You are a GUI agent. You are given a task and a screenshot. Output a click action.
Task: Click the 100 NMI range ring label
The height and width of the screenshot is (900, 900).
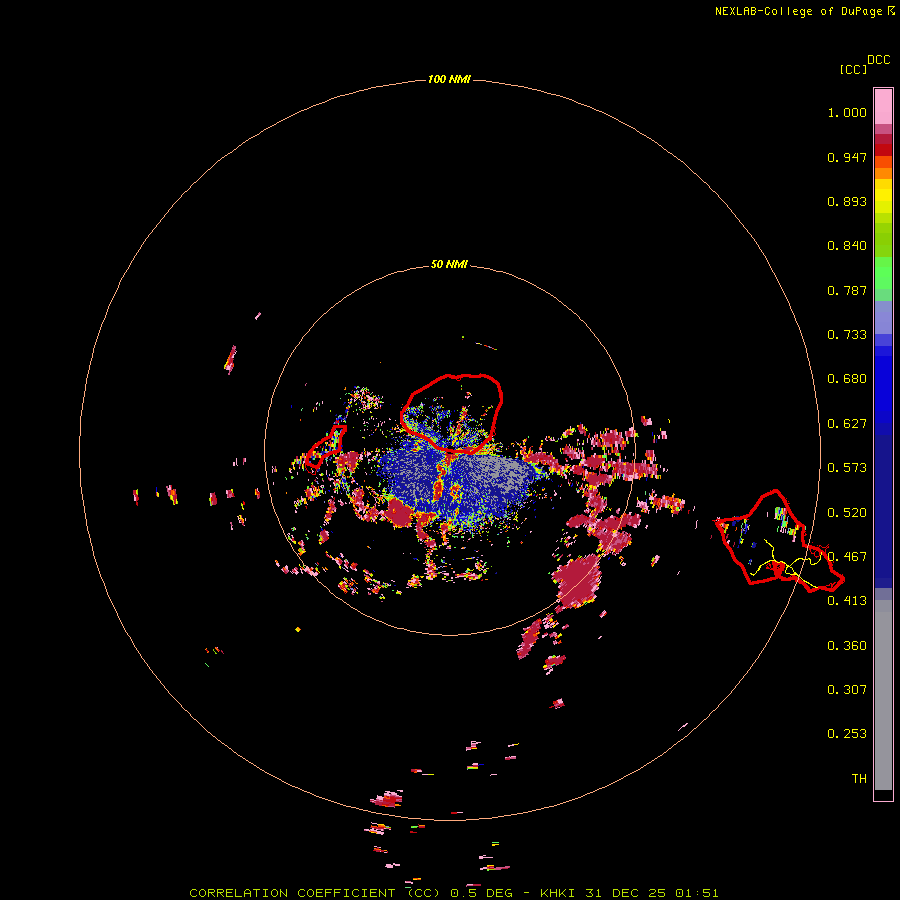coord(449,79)
